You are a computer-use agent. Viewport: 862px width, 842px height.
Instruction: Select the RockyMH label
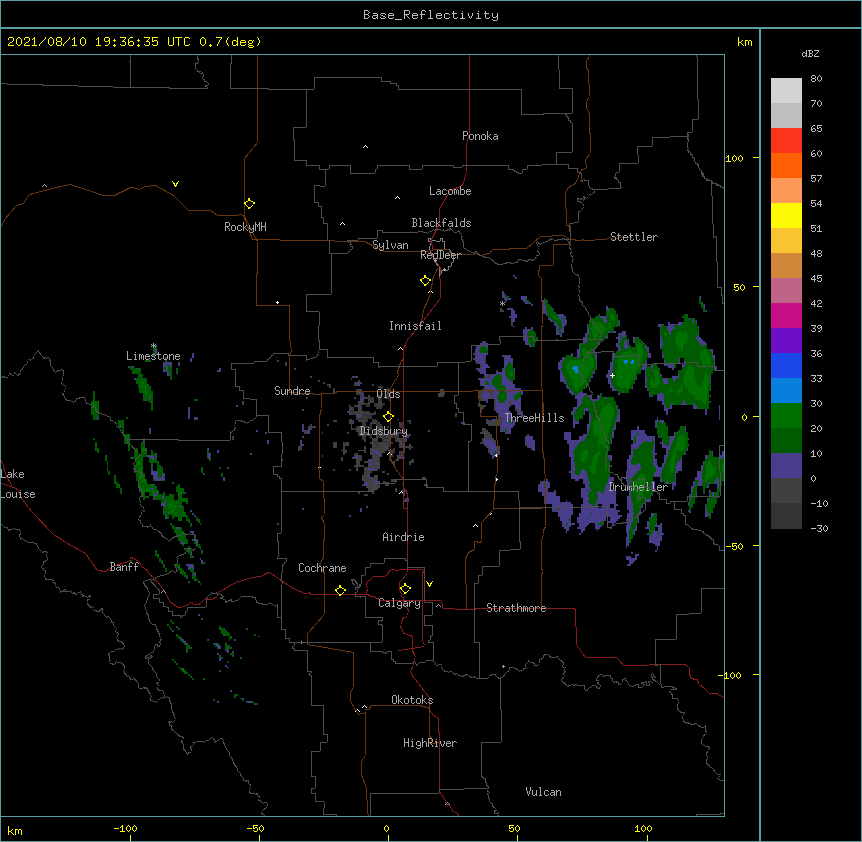coord(245,227)
